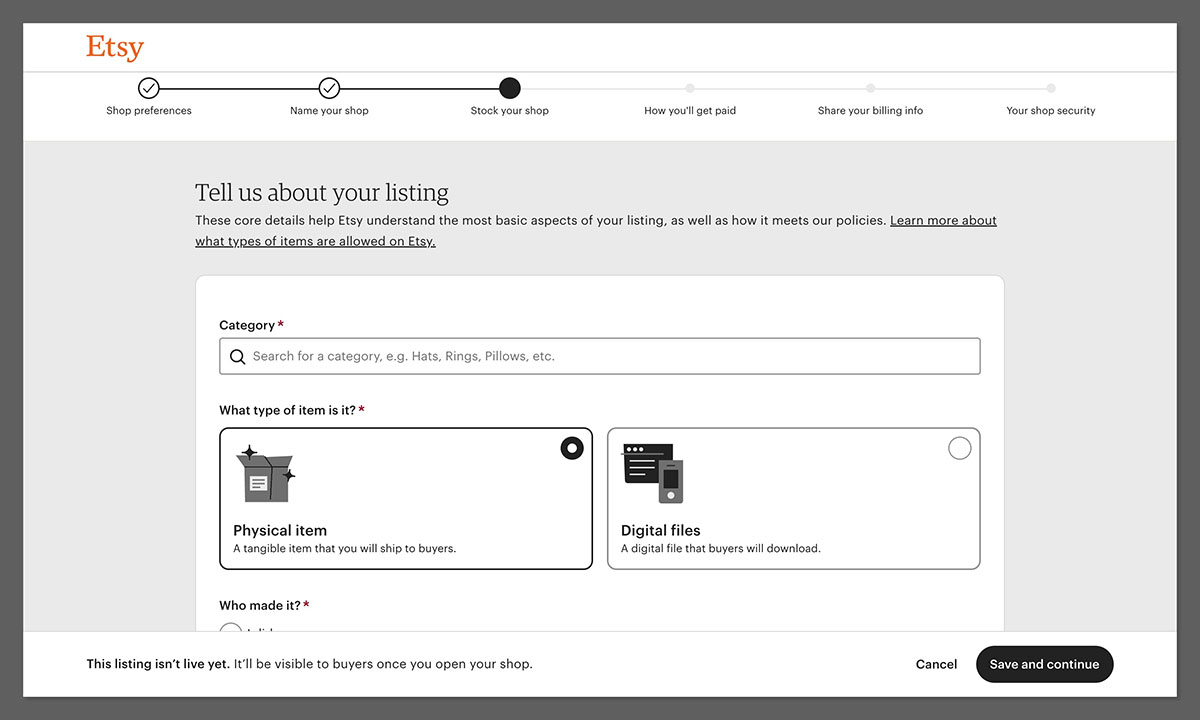Click the How you'll get paid step dot
The width and height of the screenshot is (1200, 720).
tap(690, 88)
